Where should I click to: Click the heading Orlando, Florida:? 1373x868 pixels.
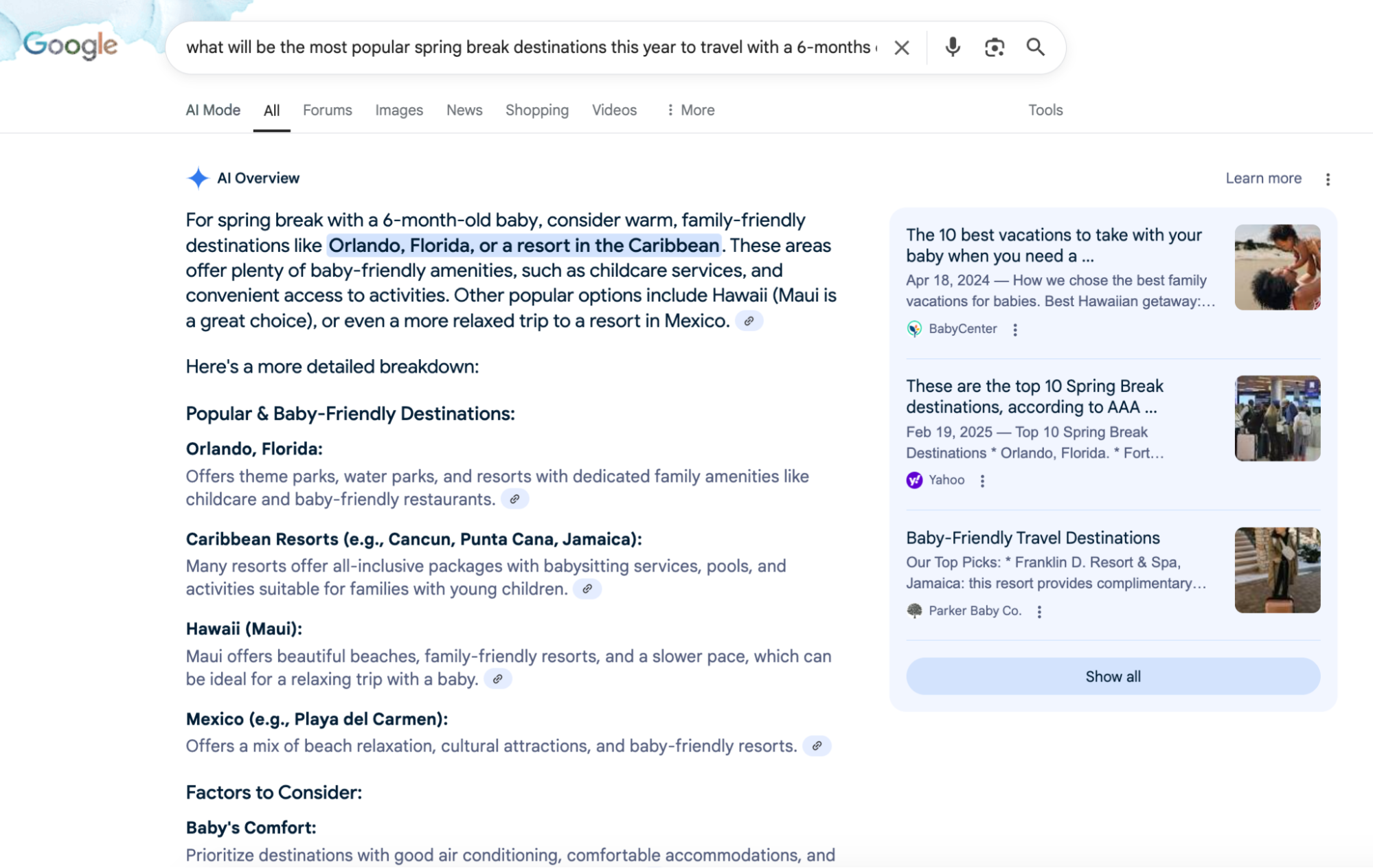tap(254, 449)
